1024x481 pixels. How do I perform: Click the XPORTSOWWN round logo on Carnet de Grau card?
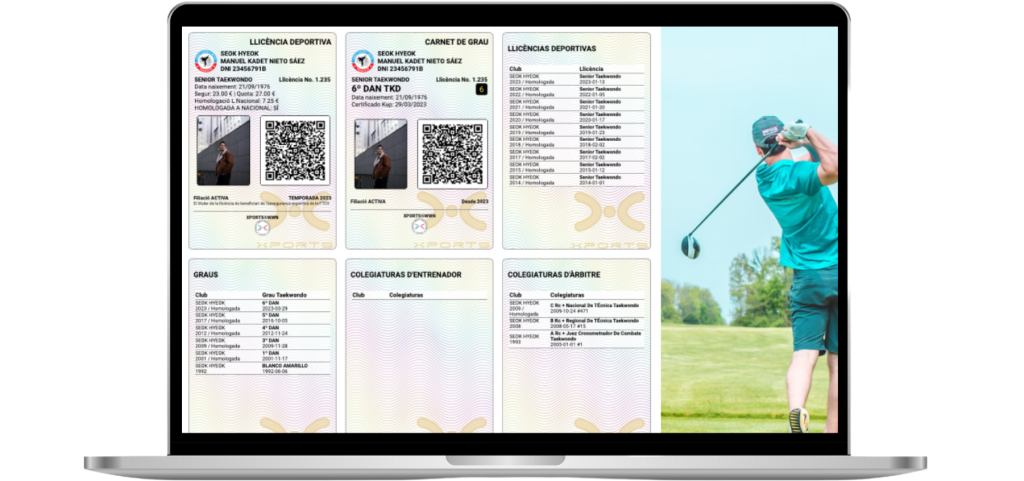(419, 228)
